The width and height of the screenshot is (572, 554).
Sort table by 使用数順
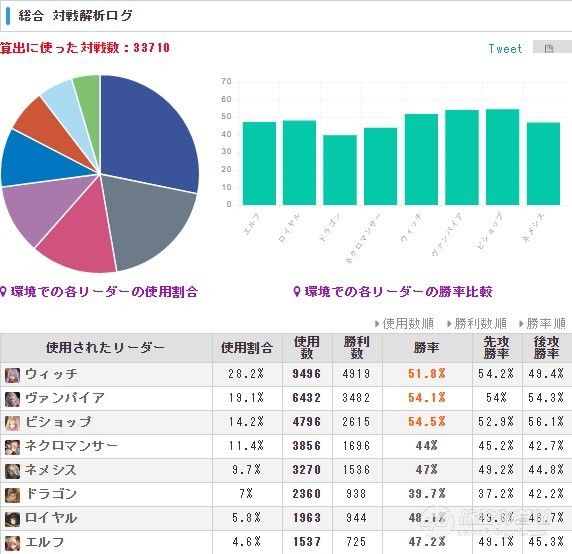coord(405,323)
